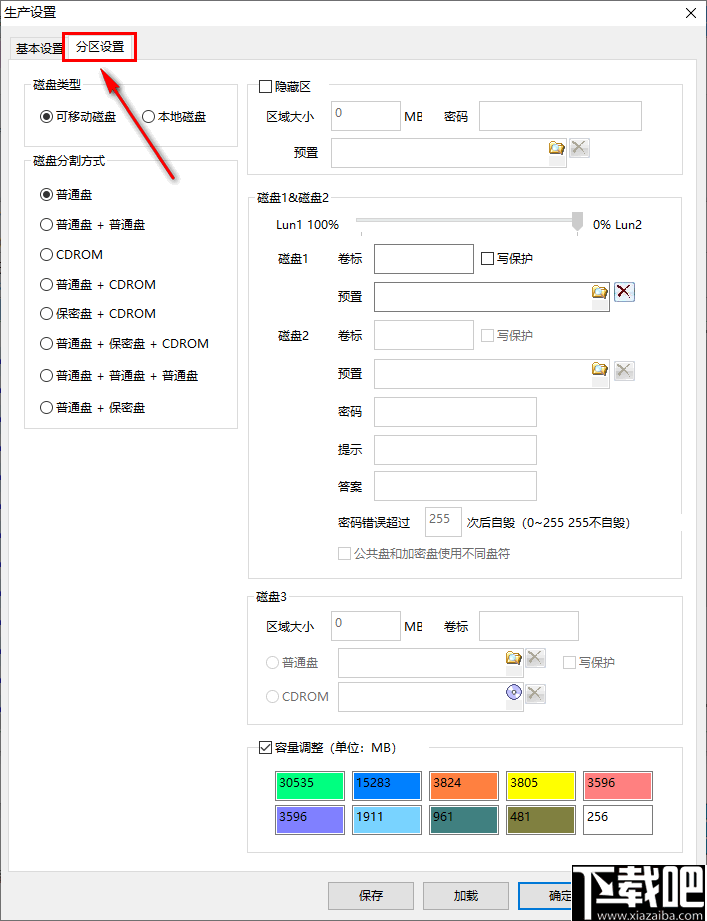Uncheck the 容量调整 checkbox
The height and width of the screenshot is (921, 707).
coord(265,748)
